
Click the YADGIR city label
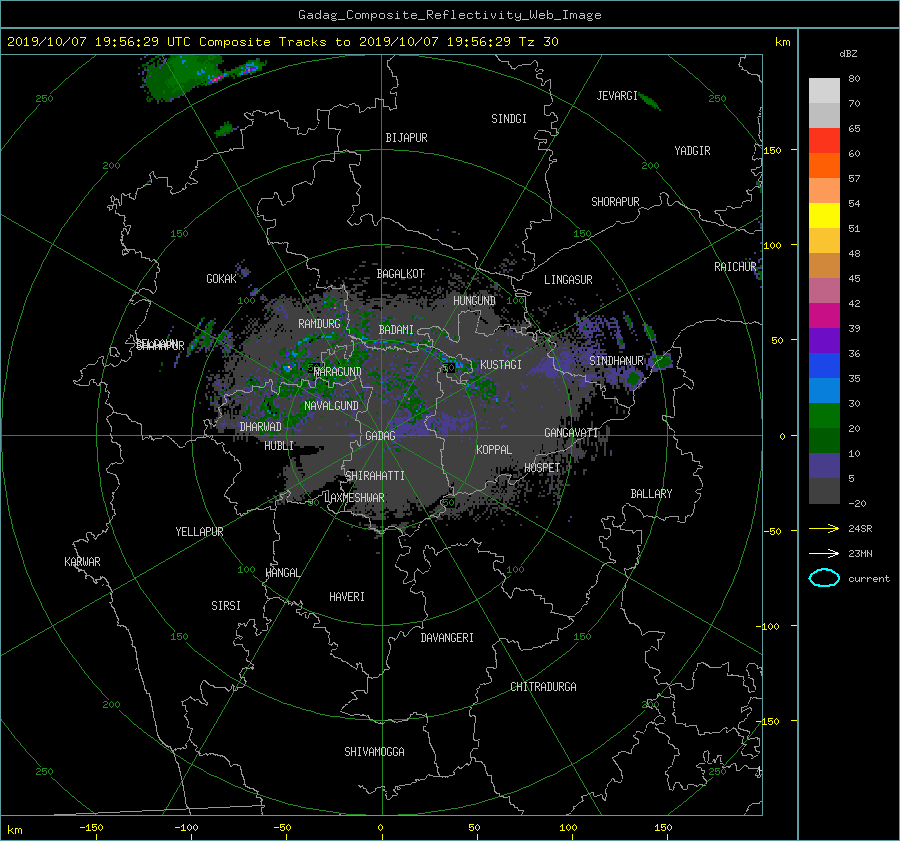coord(692,151)
